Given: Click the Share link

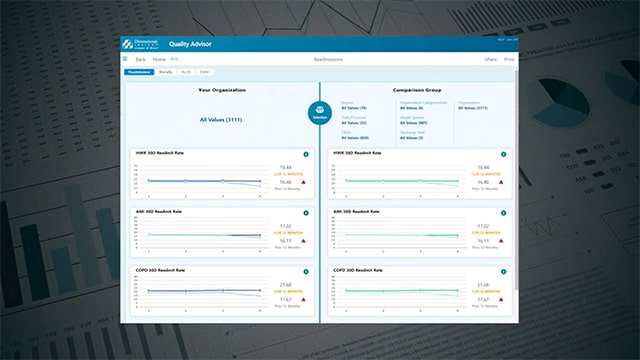Looking at the screenshot, I should coord(491,60).
